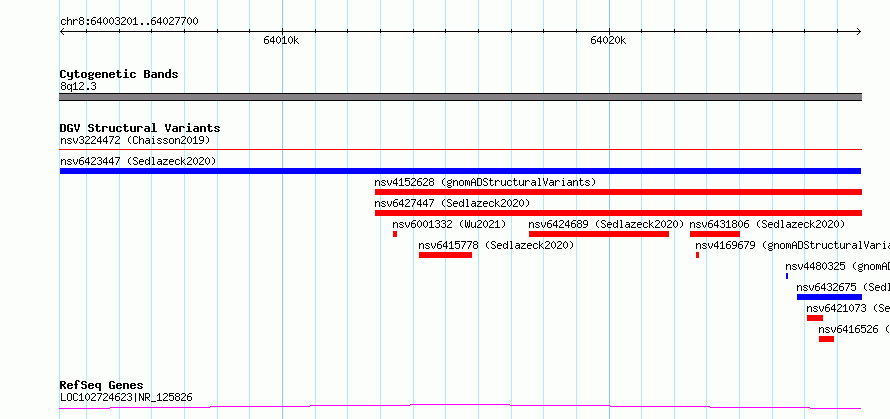
Task: Open the LOC102724623|NR_125826 gene label
Action: (x=126, y=397)
